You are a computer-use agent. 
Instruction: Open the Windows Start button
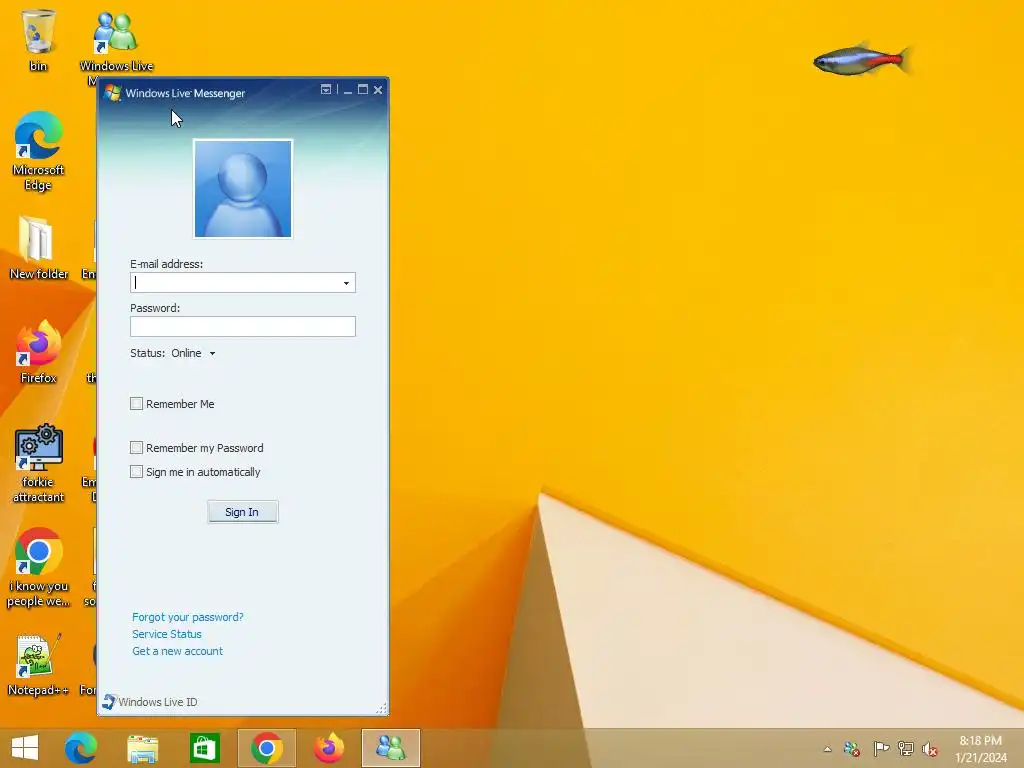(x=25, y=748)
